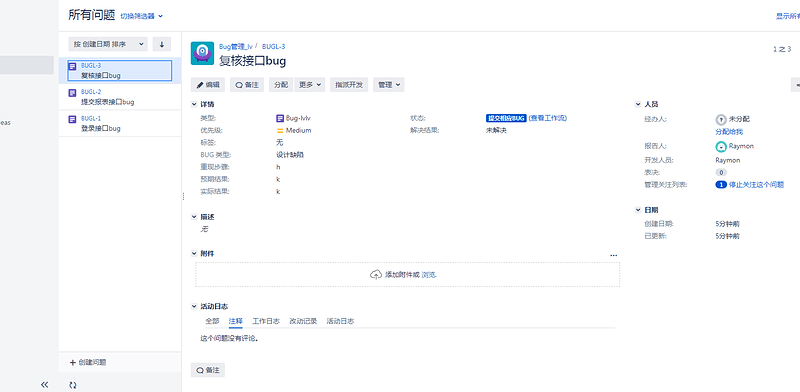Click the 分配 button

281,85
